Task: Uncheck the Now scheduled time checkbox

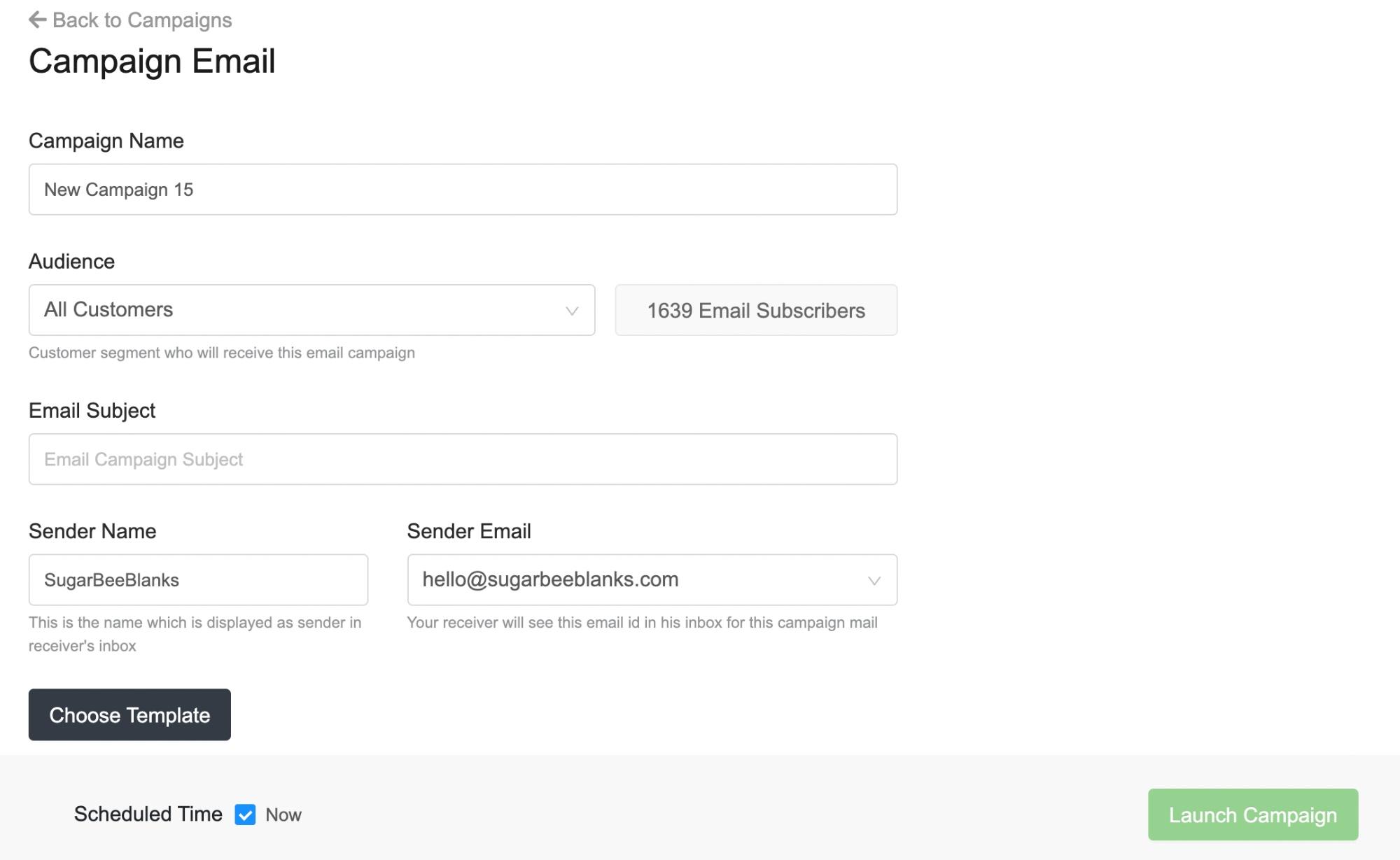Action: 245,815
